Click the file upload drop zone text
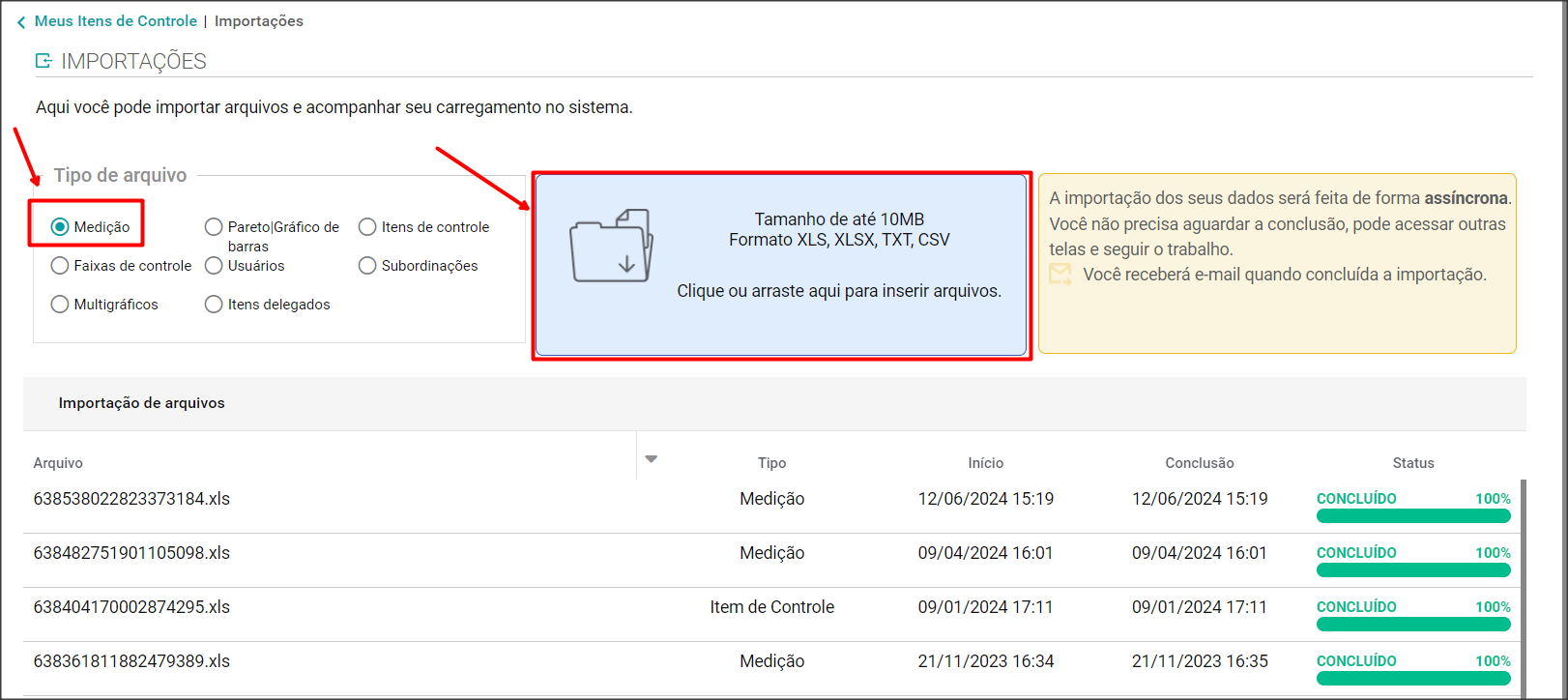Viewport: 1568px width, 700px height. pos(838,291)
